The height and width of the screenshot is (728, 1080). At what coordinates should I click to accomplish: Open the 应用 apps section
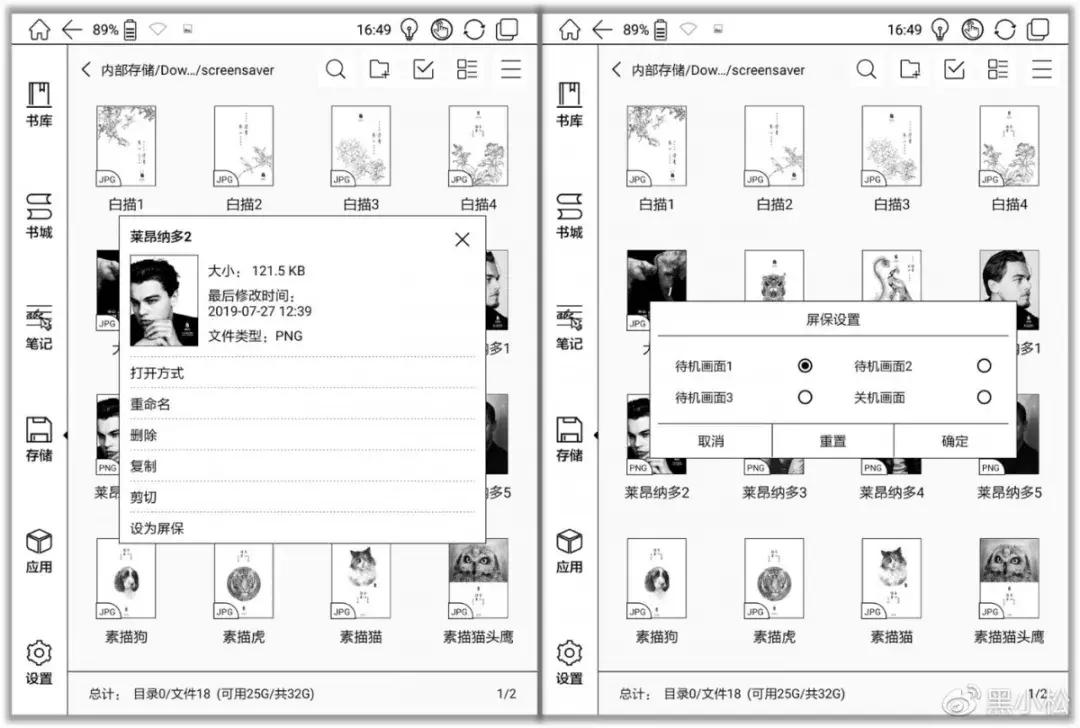coord(38,552)
